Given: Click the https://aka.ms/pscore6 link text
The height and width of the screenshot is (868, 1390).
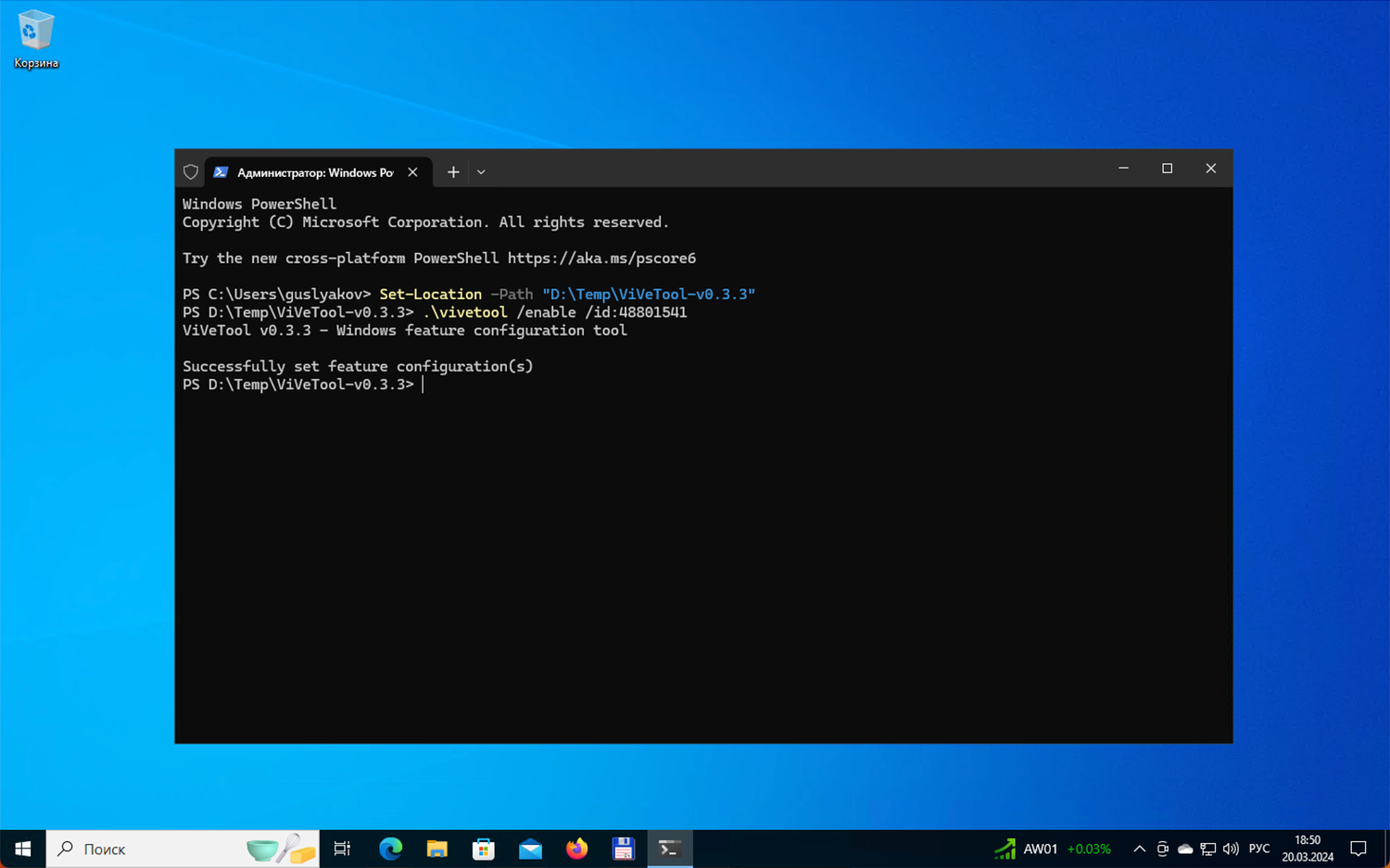Looking at the screenshot, I should point(601,258).
